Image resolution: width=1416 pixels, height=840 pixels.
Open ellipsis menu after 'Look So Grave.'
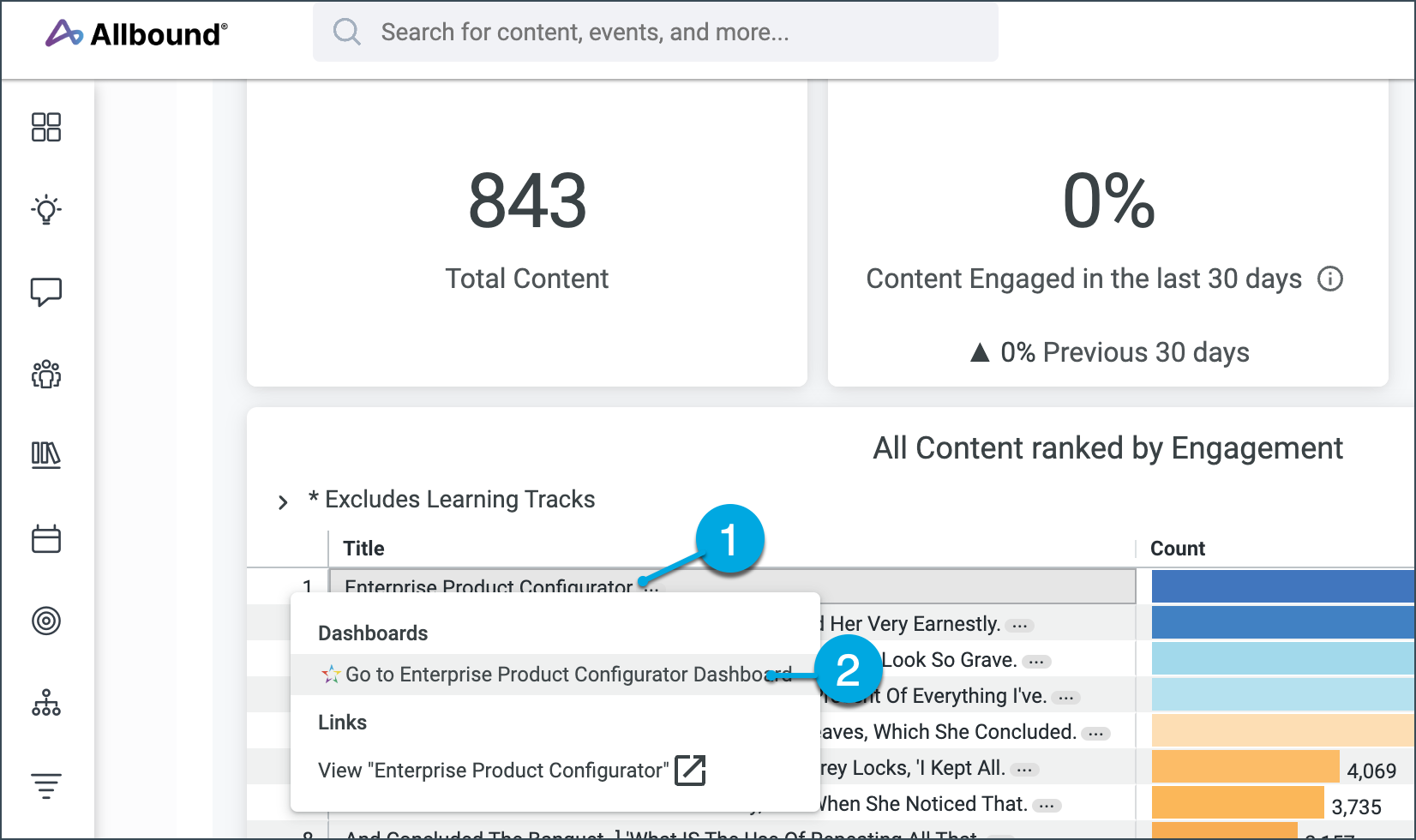pos(1036,662)
